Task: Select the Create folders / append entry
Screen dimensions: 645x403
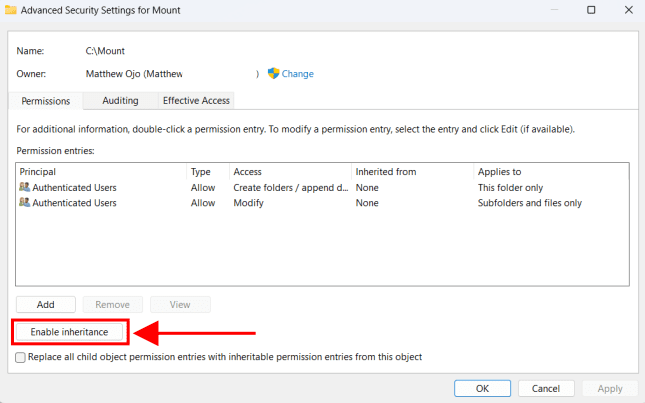Action: click(x=290, y=187)
